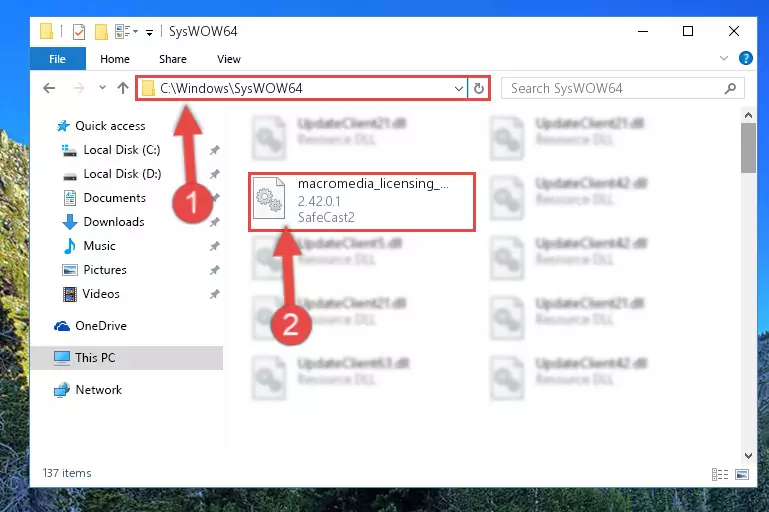Click the OneDrive cloud icon
Viewport: 769px width, 512px height.
62,326
